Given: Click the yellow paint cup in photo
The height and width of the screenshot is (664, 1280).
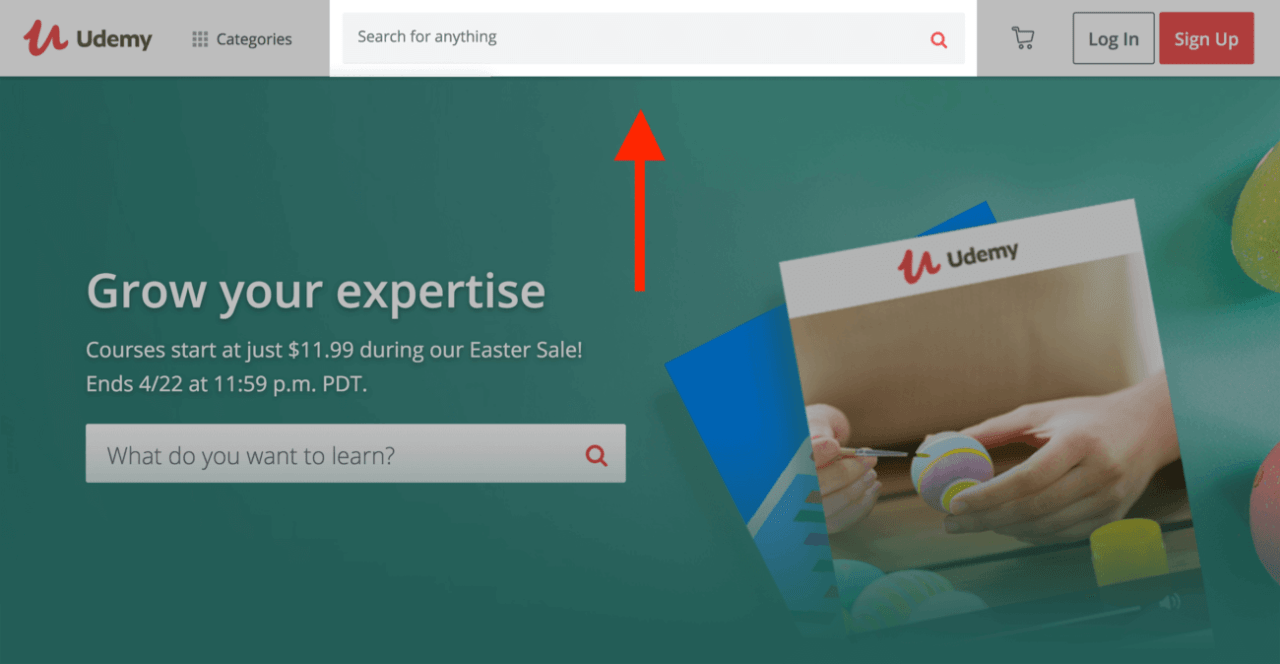Looking at the screenshot, I should point(1128,552).
